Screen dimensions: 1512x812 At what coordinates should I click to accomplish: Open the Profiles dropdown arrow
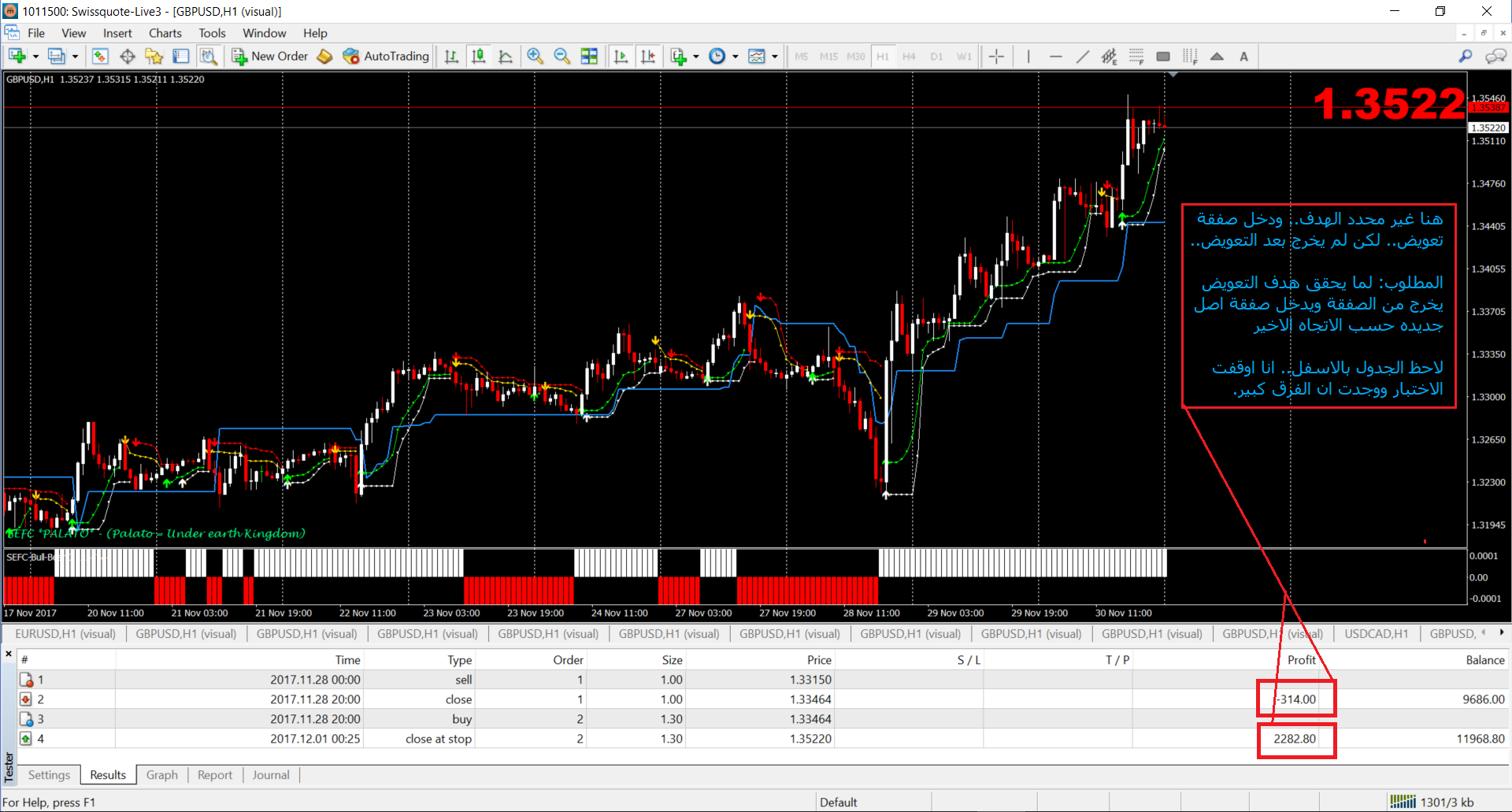point(75,56)
